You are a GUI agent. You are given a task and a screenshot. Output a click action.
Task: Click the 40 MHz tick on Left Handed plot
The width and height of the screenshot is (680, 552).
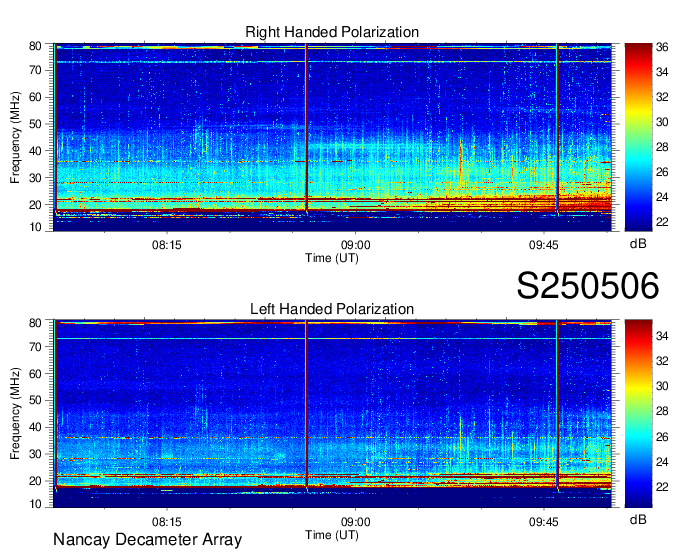coord(35,427)
